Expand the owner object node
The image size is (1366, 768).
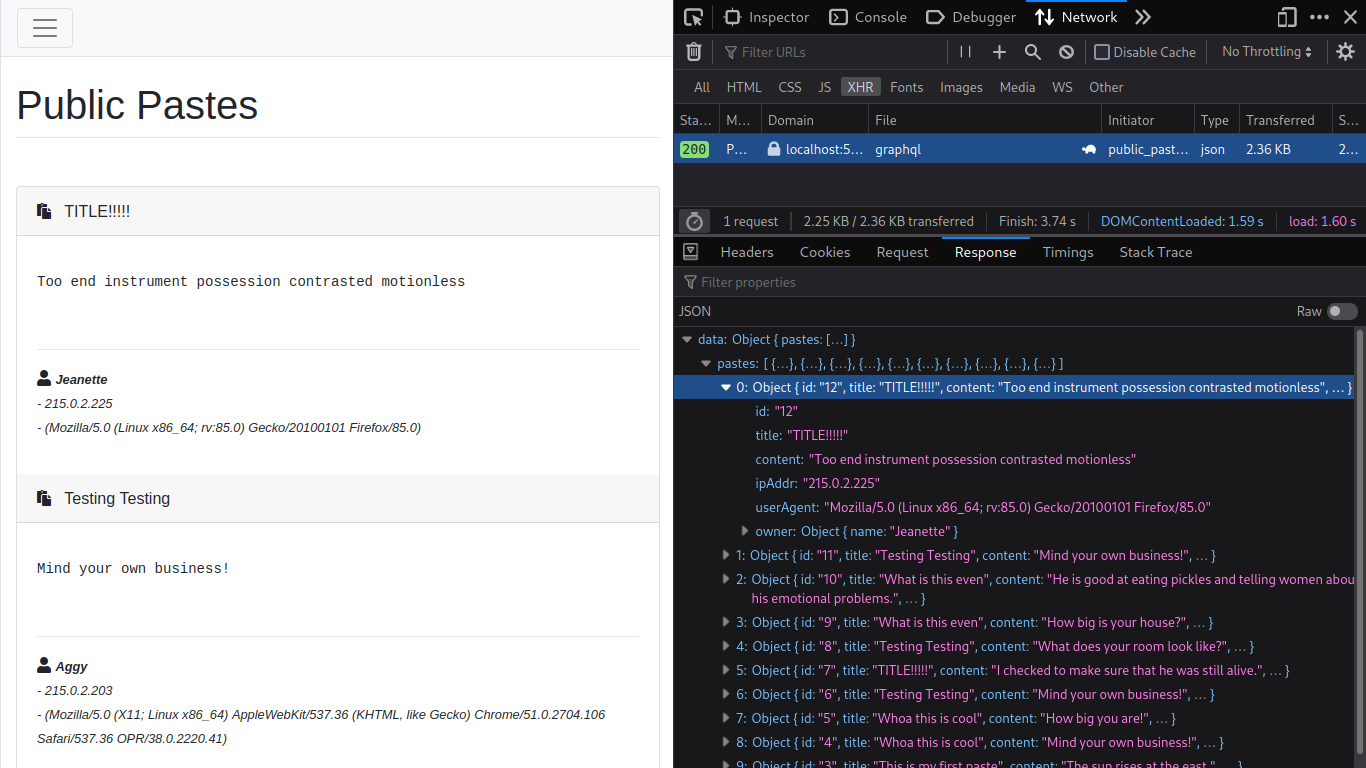(744, 531)
